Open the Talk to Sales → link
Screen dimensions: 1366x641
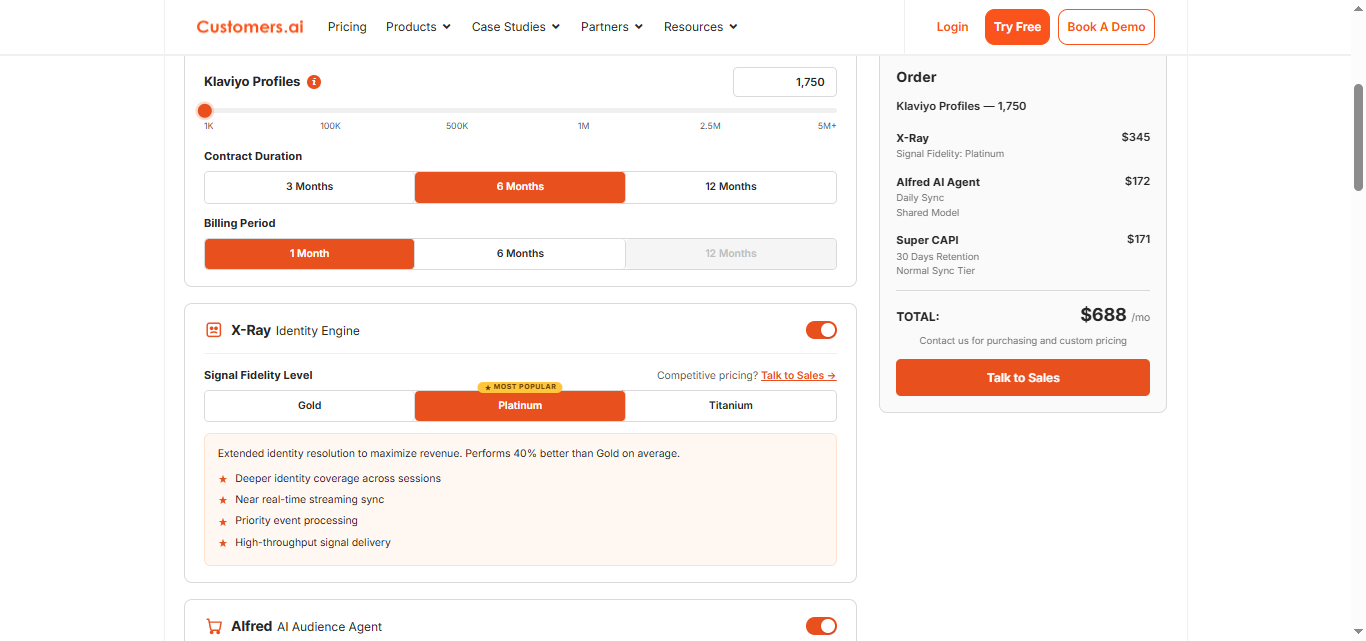click(798, 376)
